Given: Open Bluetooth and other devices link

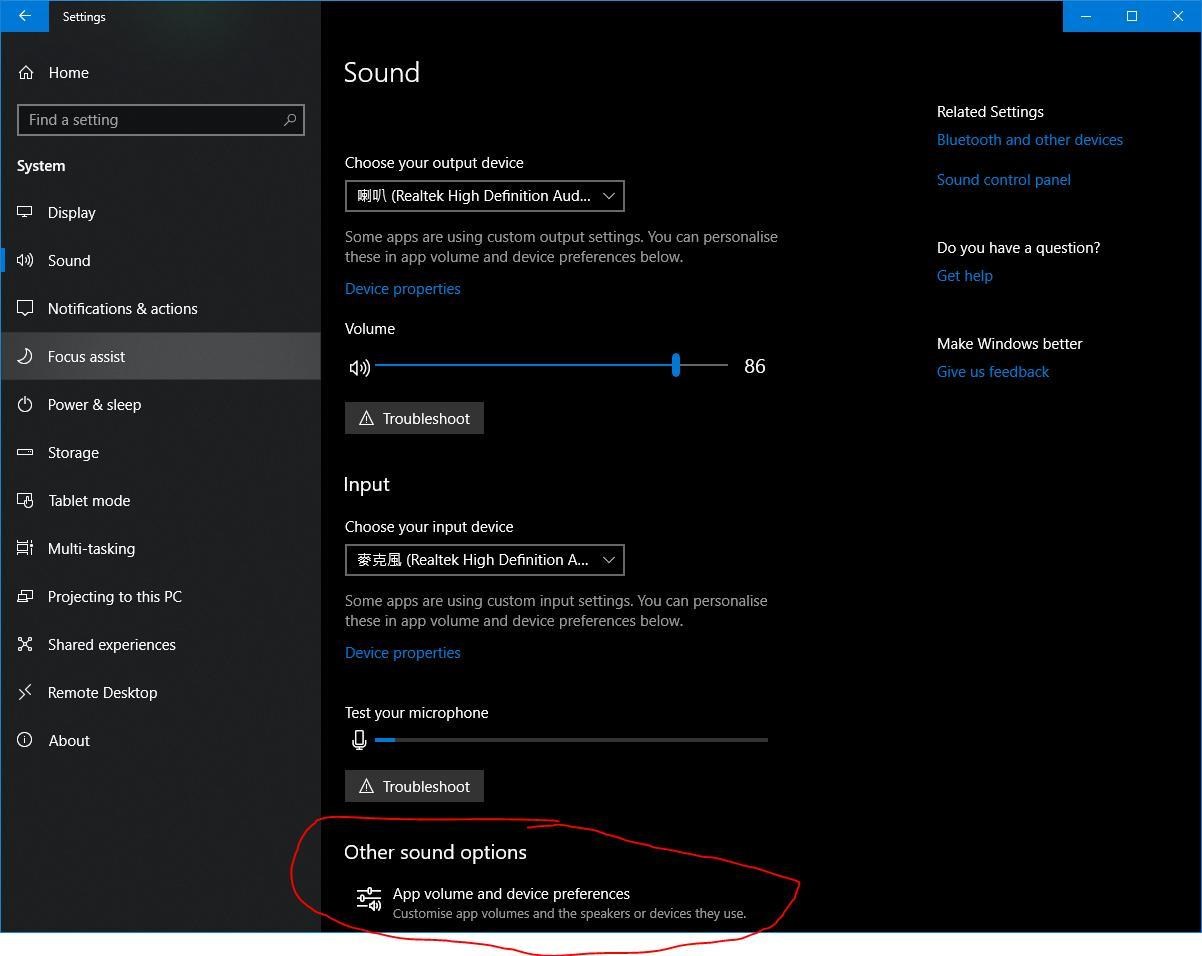Looking at the screenshot, I should click(x=1029, y=140).
